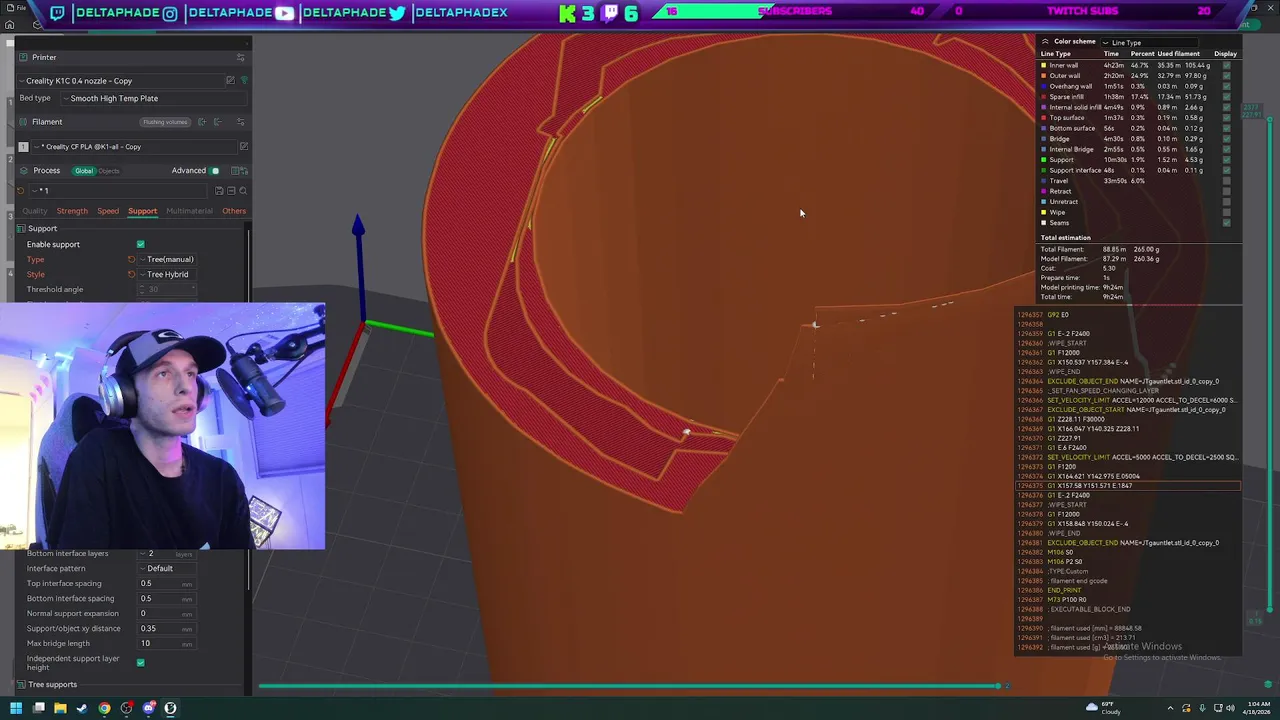This screenshot has width=1280, height=720.
Task: Click the Max bridge length field
Action: (x=168, y=643)
